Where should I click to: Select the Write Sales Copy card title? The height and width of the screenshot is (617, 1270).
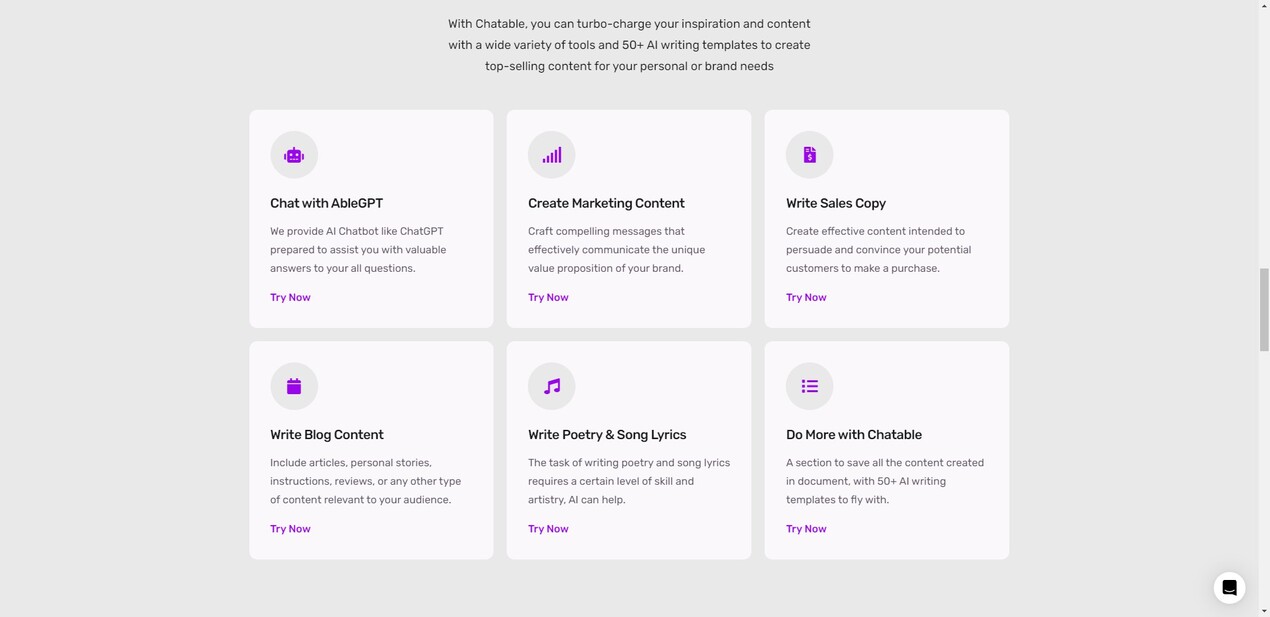[836, 203]
